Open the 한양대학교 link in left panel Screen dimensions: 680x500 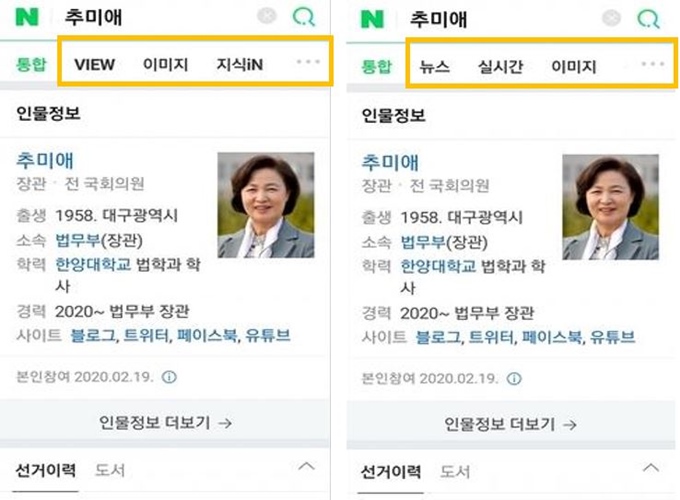click(x=93, y=264)
